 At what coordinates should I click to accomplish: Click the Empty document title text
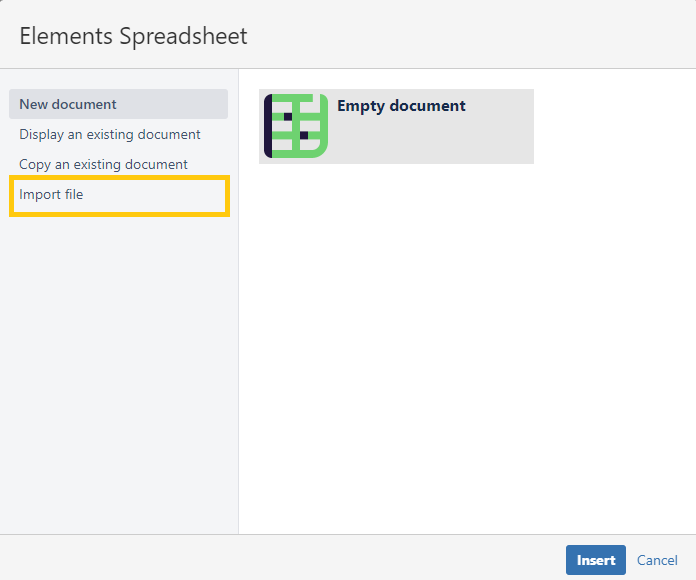pyautogui.click(x=401, y=106)
